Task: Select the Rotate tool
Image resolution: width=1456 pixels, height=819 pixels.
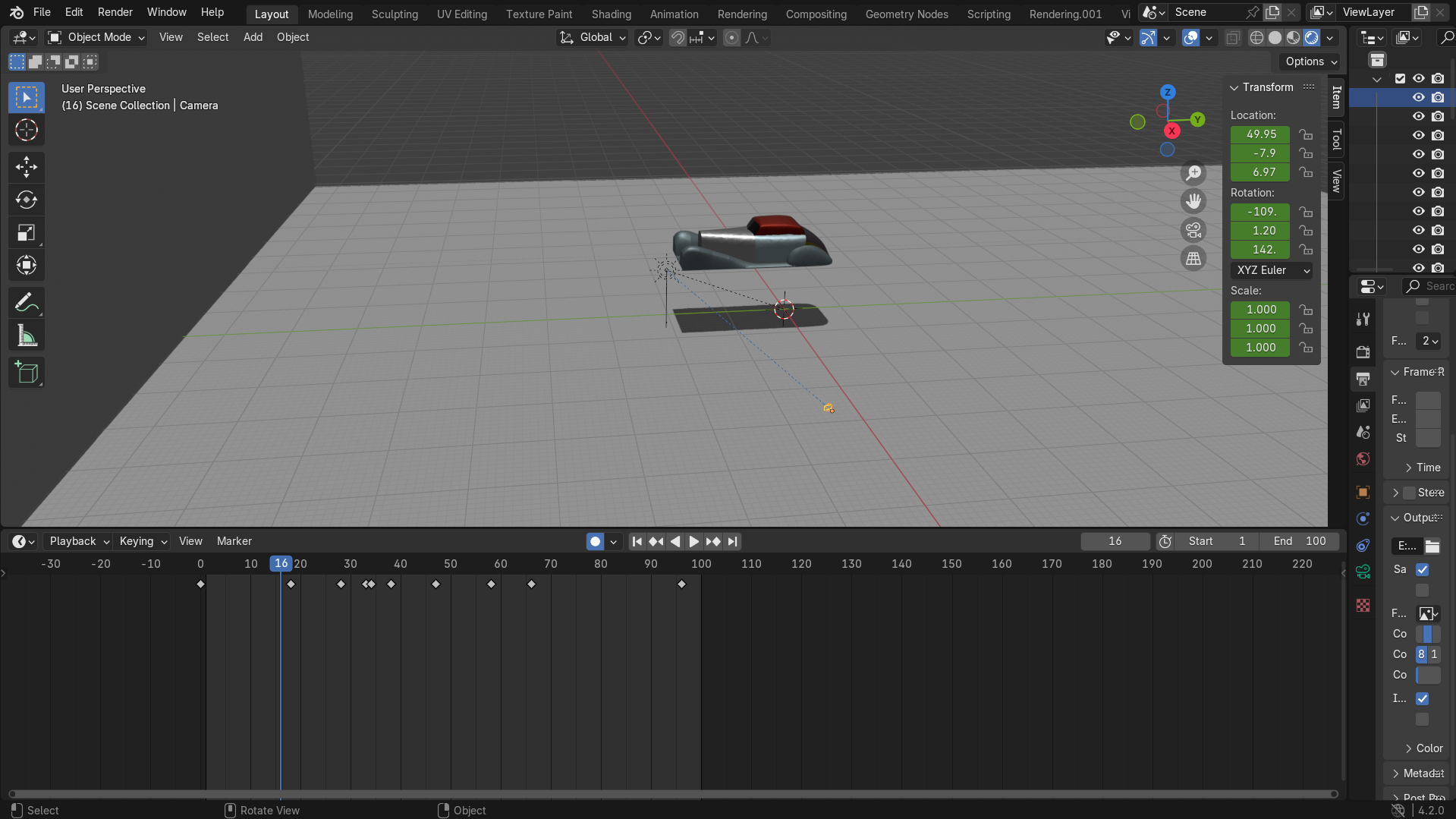Action: (27, 200)
